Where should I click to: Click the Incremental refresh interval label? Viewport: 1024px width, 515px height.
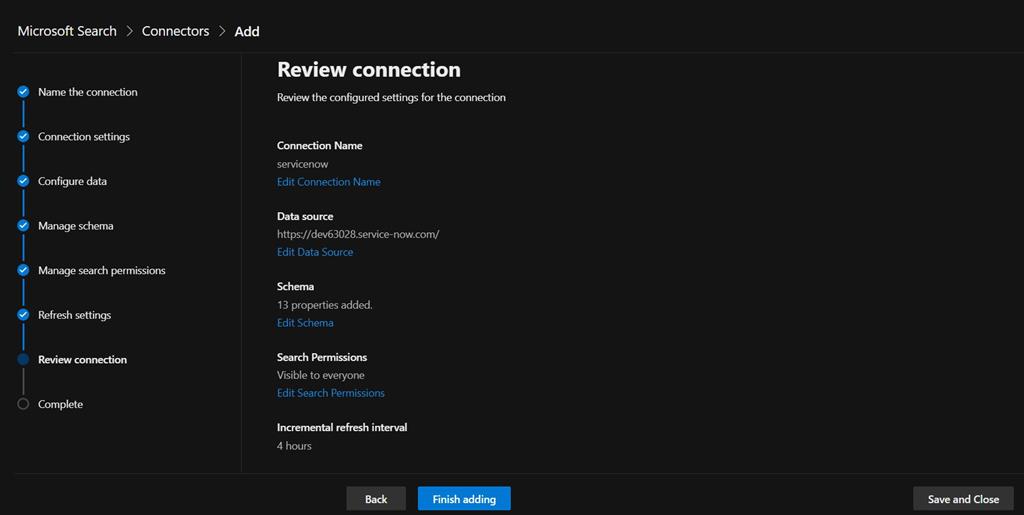(342, 428)
